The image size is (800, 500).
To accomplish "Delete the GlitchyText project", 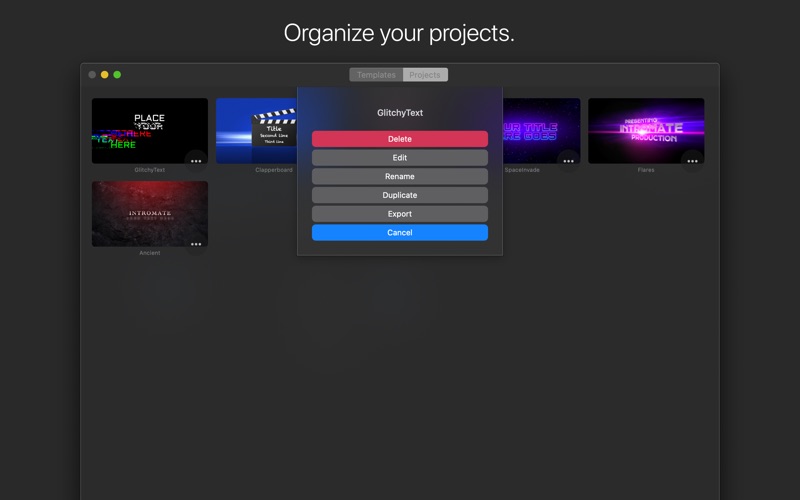I will coord(399,139).
